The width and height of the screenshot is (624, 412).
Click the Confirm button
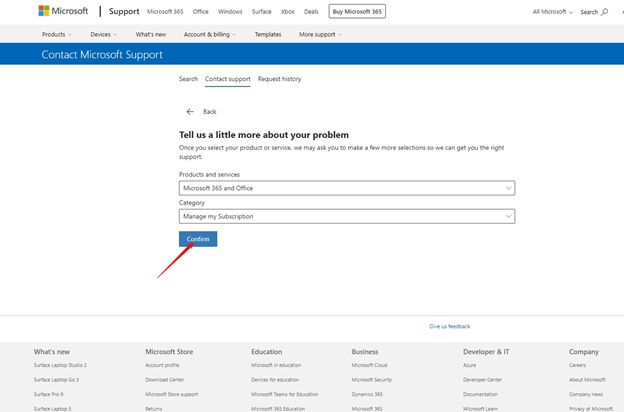click(198, 239)
